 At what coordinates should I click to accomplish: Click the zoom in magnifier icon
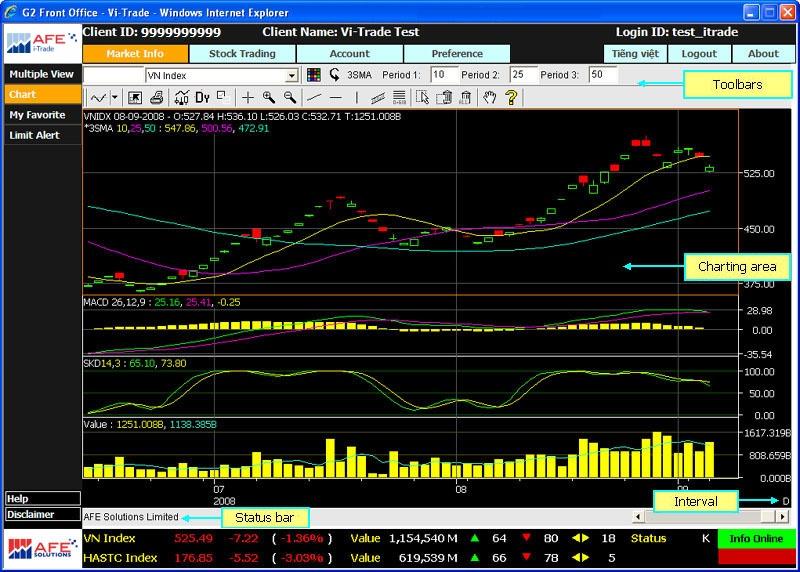[x=269, y=97]
